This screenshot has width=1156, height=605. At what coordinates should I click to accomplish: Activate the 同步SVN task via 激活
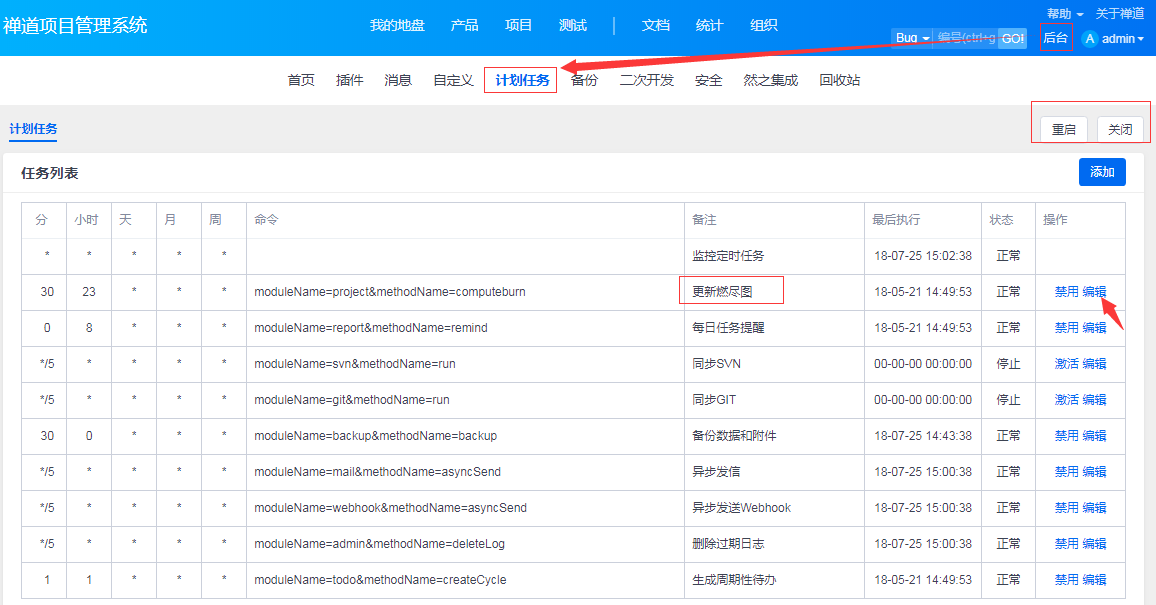[x=1066, y=364]
